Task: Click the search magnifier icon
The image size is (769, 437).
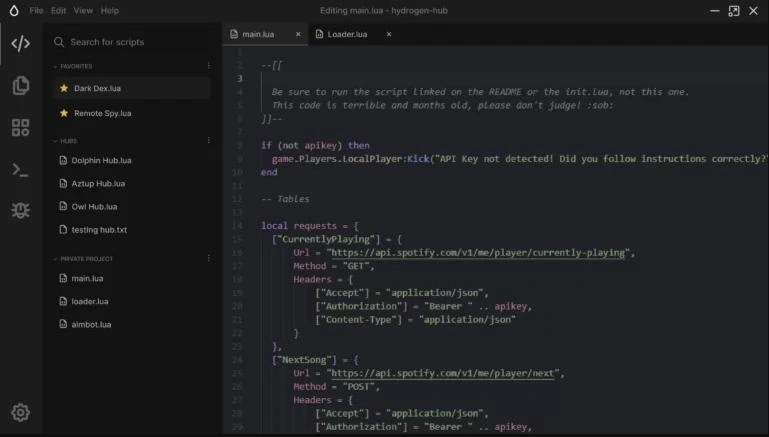Action: point(59,42)
